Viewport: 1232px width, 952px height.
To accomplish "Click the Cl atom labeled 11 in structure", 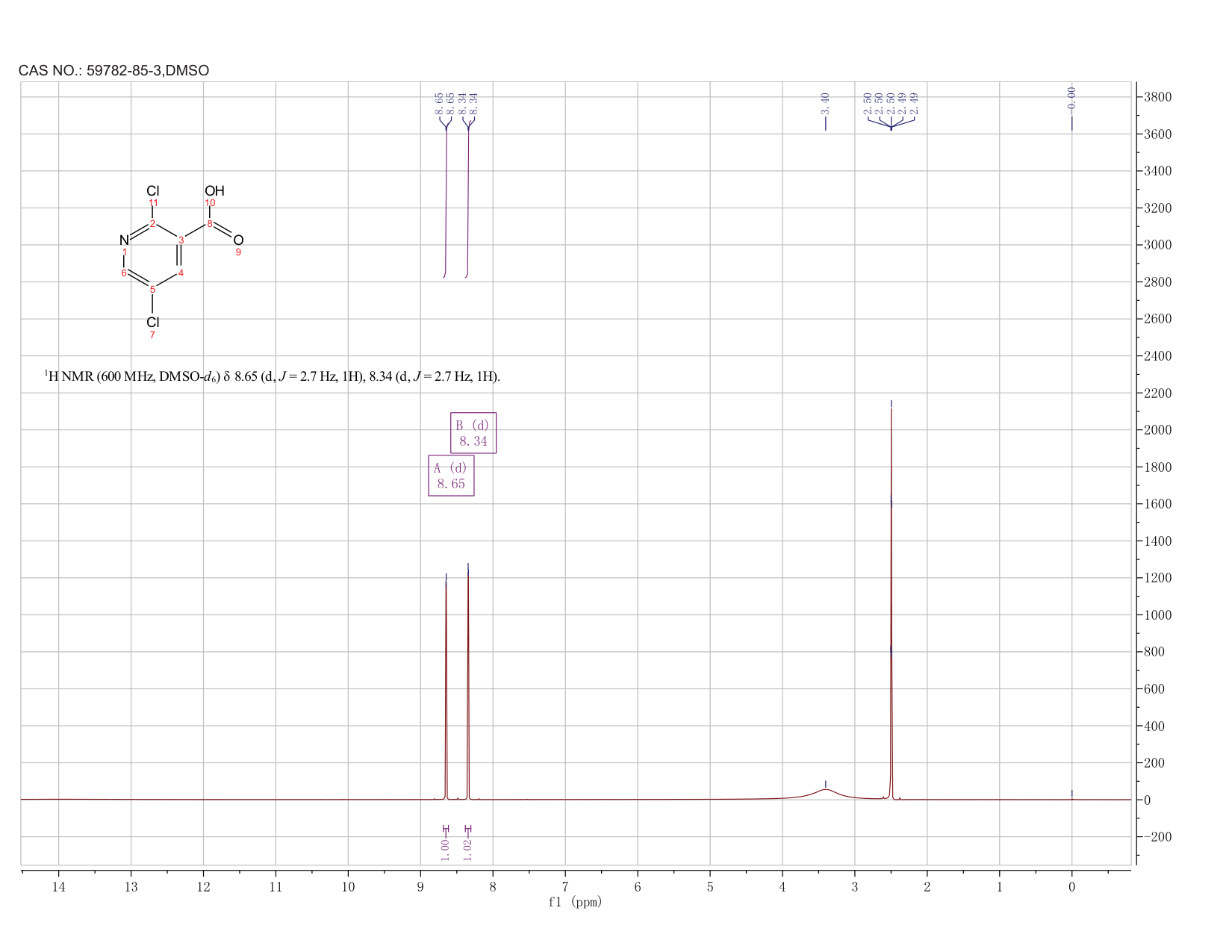I will (x=152, y=191).
